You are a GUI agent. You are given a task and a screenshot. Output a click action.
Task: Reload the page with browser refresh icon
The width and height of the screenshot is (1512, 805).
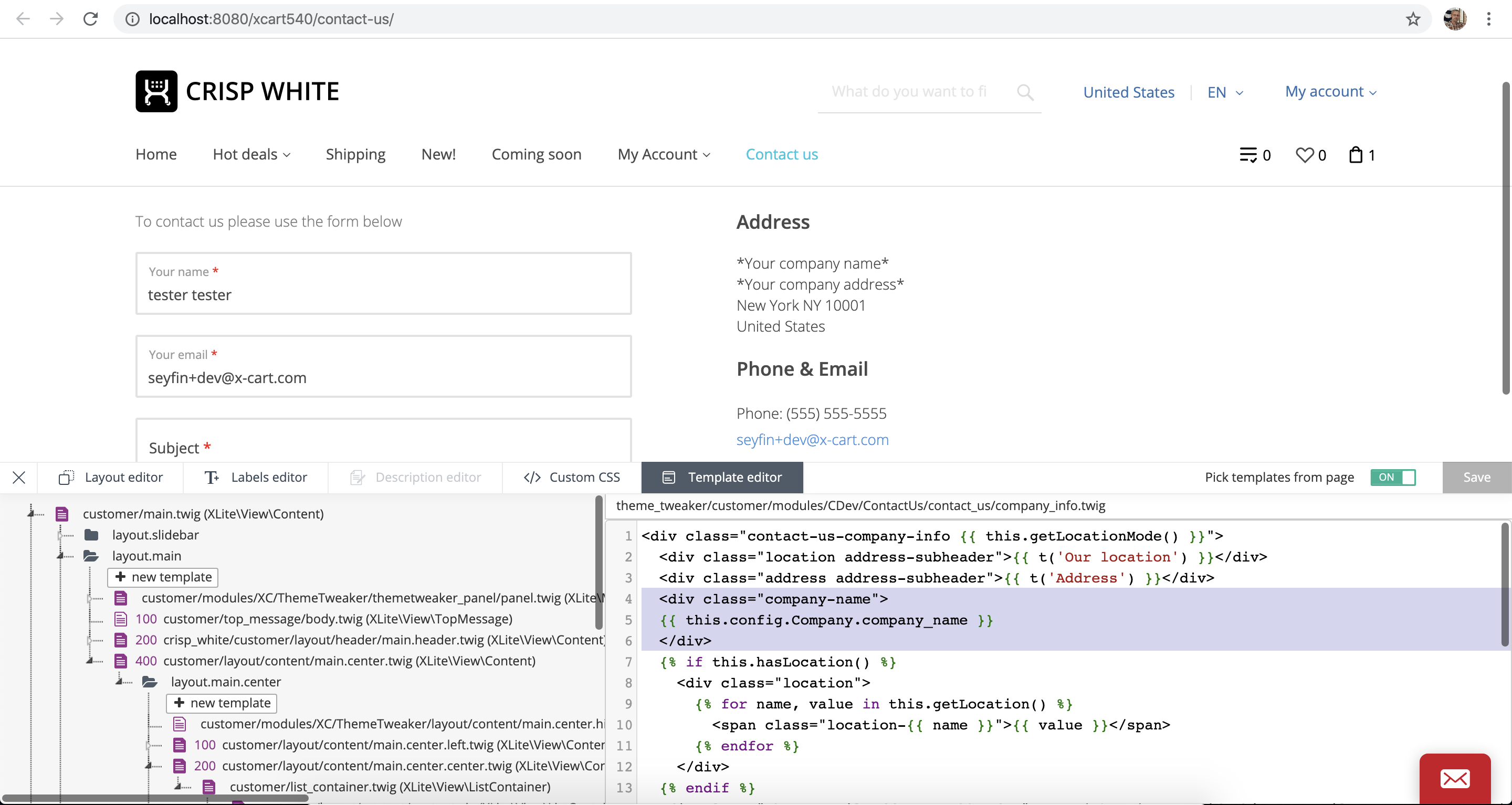(x=90, y=19)
